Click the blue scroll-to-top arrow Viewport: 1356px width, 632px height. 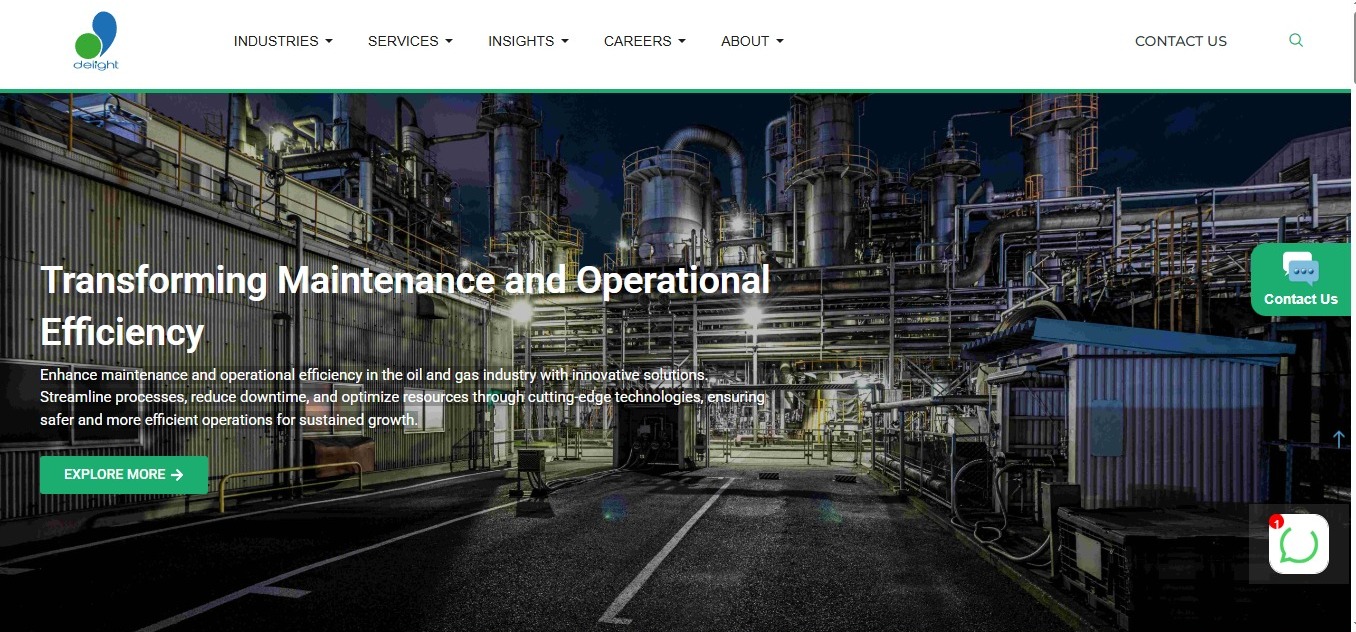(x=1338, y=439)
